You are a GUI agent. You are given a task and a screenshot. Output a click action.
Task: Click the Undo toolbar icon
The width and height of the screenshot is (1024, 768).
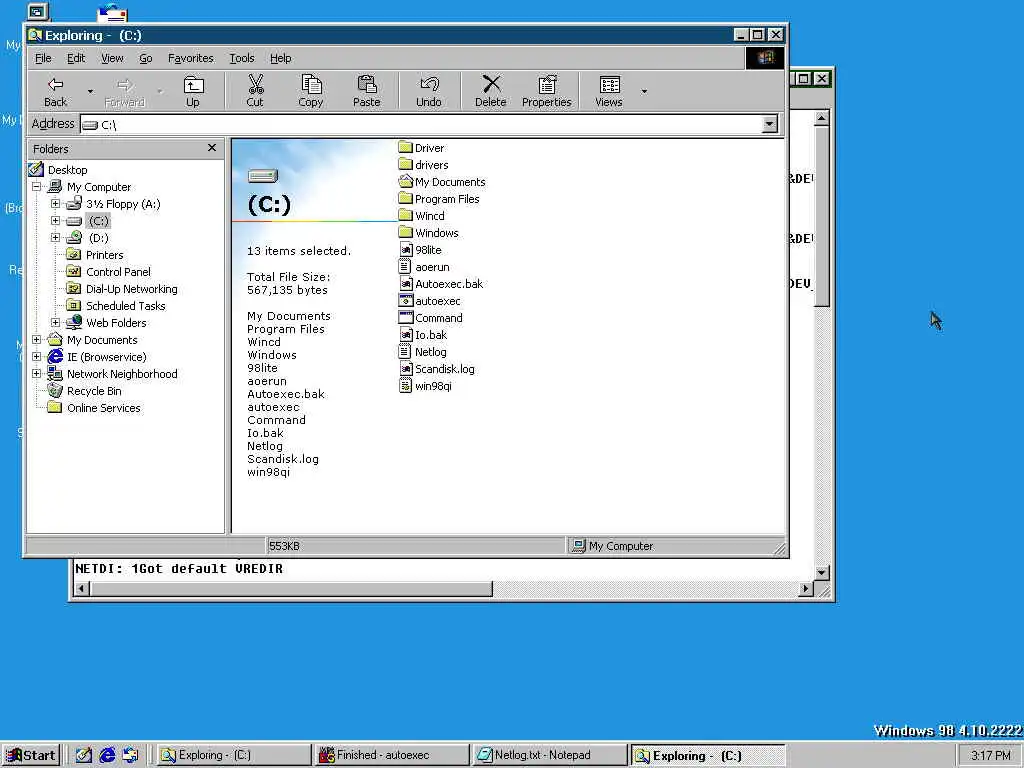click(x=429, y=91)
